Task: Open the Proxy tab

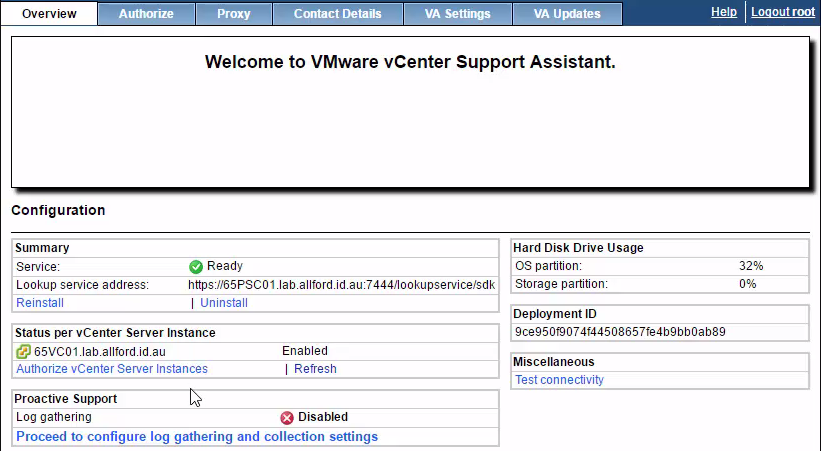Action: tap(234, 14)
